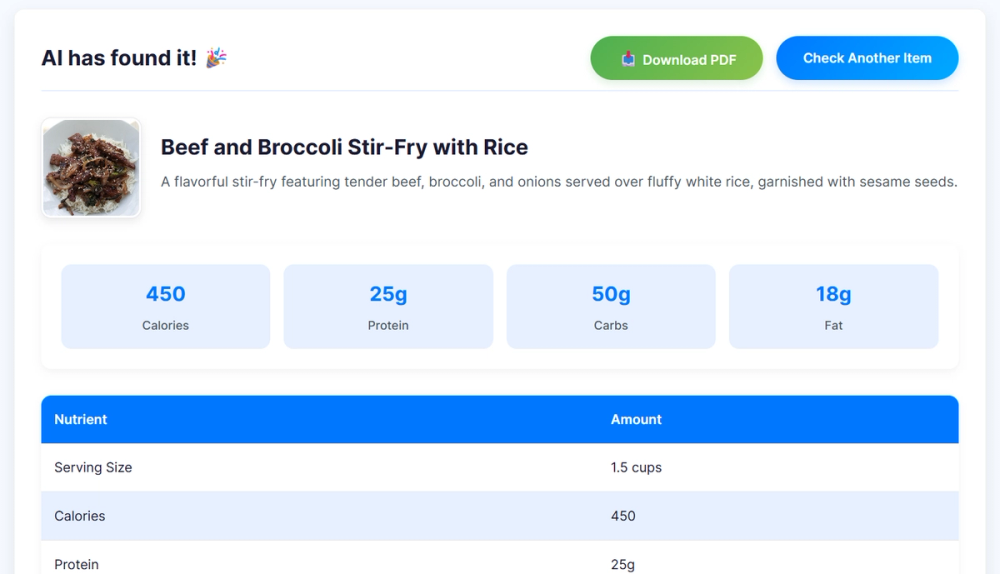Select the 450 Calories summary card

(x=166, y=306)
